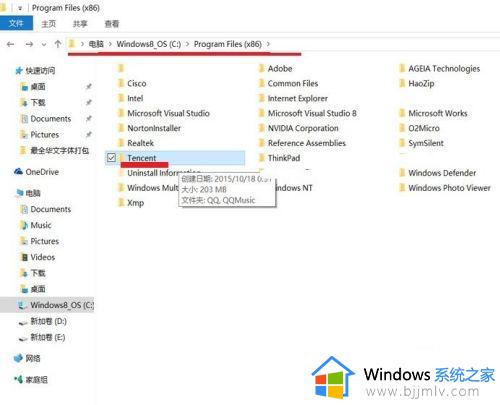This screenshot has width=500, height=405.
Task: Uncheck the Tencent folder checkbox
Action: click(x=111, y=158)
